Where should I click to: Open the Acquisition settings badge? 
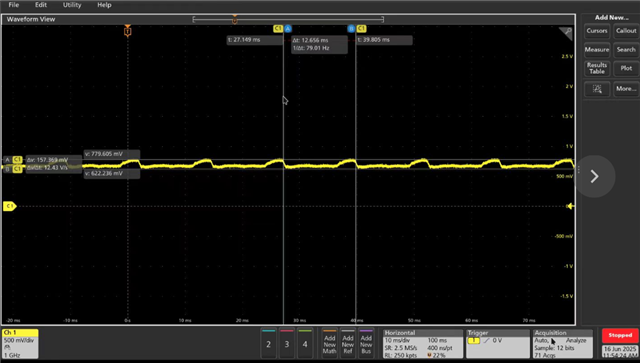coord(563,344)
